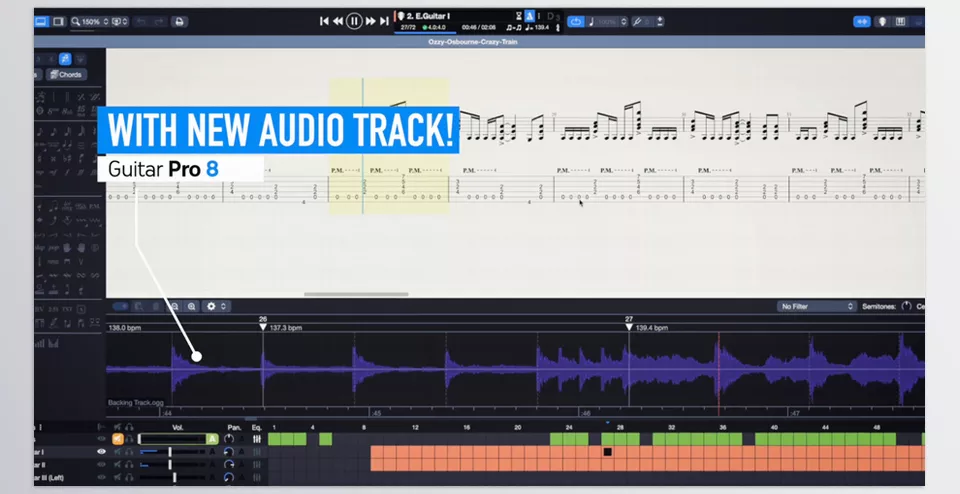The height and width of the screenshot is (494, 960).
Task: Select the highlighted blue tablature notation toggle
Action: click(x=65, y=59)
